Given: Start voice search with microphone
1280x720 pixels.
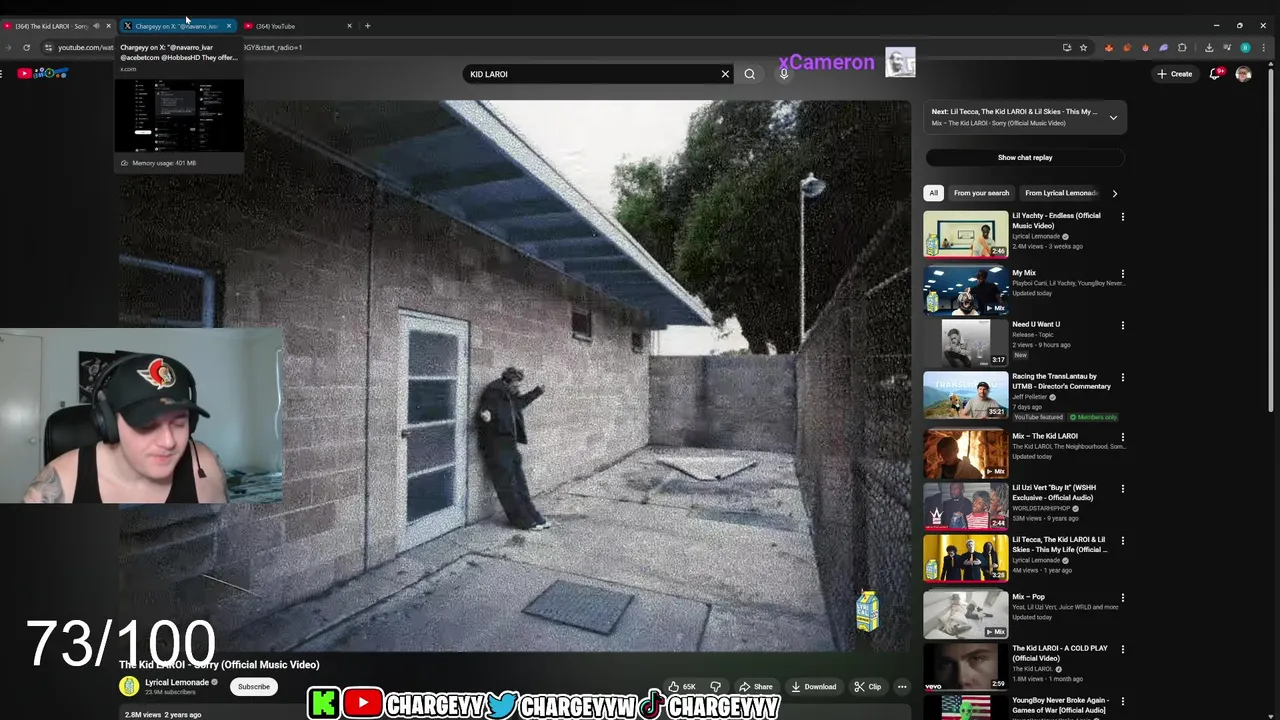Looking at the screenshot, I should click(784, 73).
